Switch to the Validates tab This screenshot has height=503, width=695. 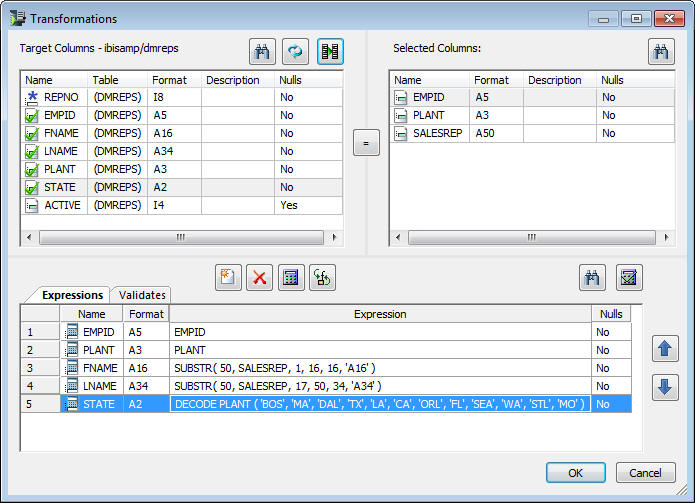tap(142, 295)
